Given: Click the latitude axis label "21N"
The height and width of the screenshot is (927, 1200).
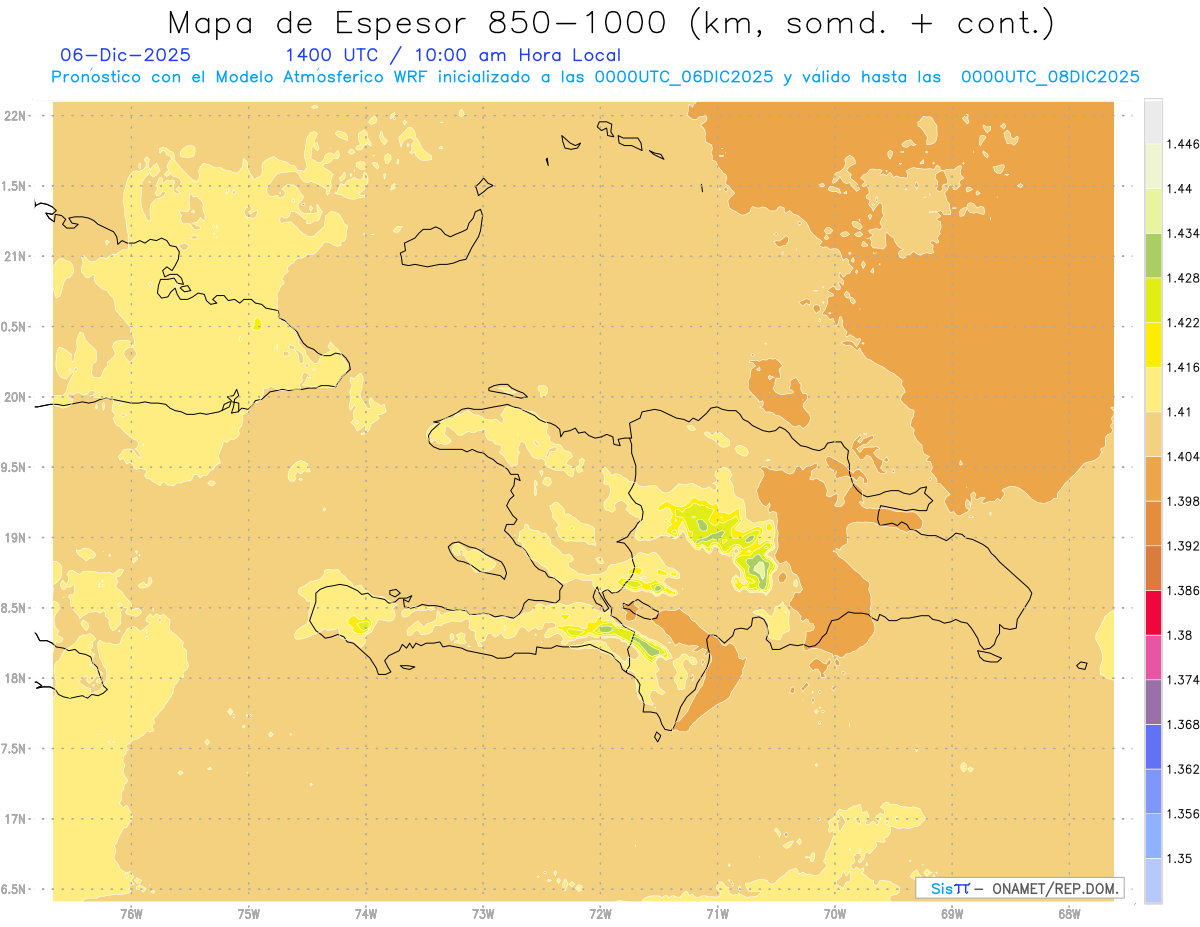Looking at the screenshot, I should tap(15, 257).
